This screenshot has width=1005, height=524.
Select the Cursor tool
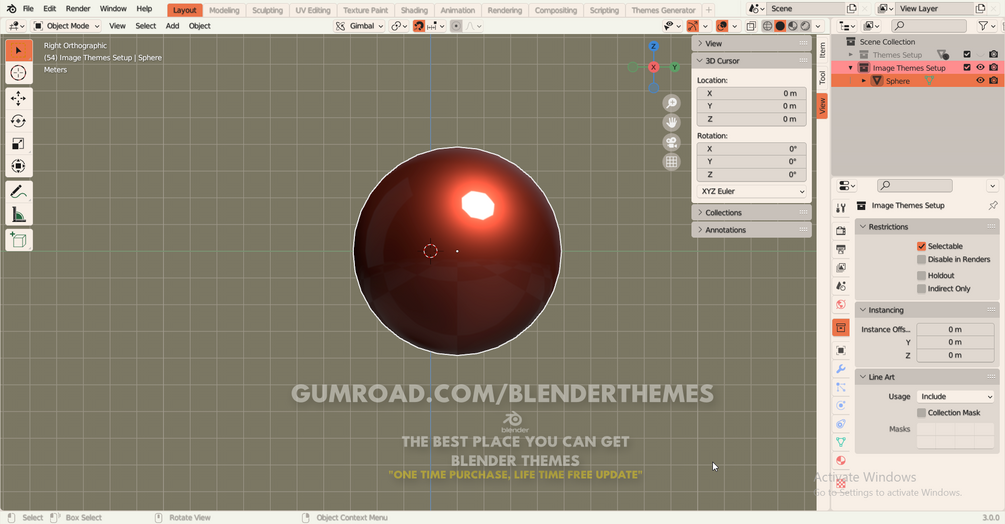coord(19,73)
